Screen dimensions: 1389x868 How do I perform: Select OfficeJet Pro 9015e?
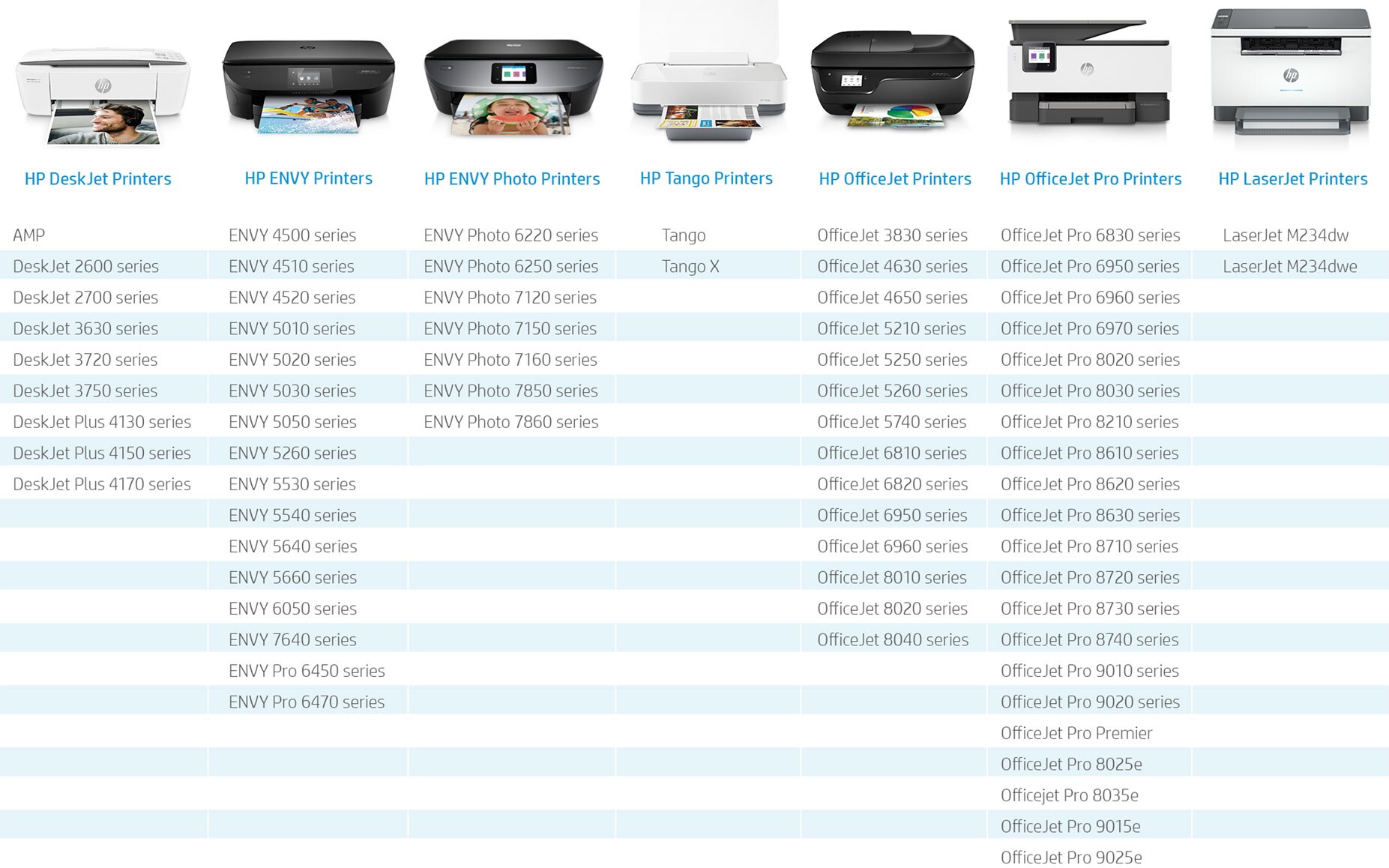point(1070,826)
